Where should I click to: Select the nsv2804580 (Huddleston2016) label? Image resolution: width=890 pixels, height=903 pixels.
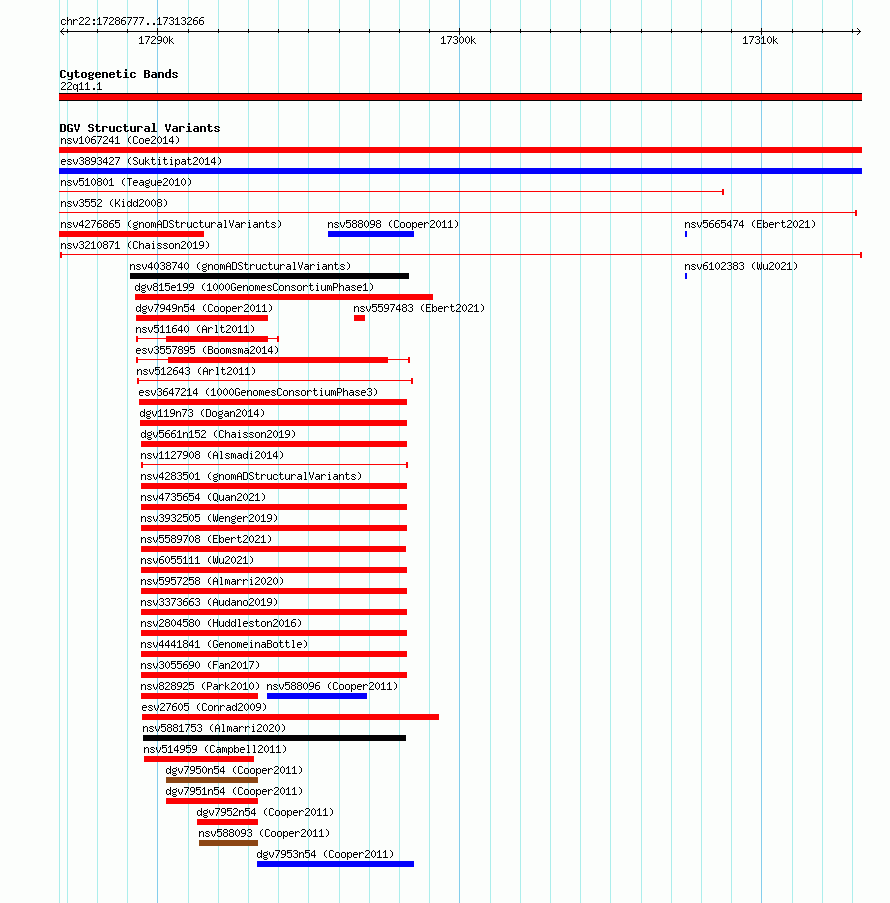click(x=221, y=623)
